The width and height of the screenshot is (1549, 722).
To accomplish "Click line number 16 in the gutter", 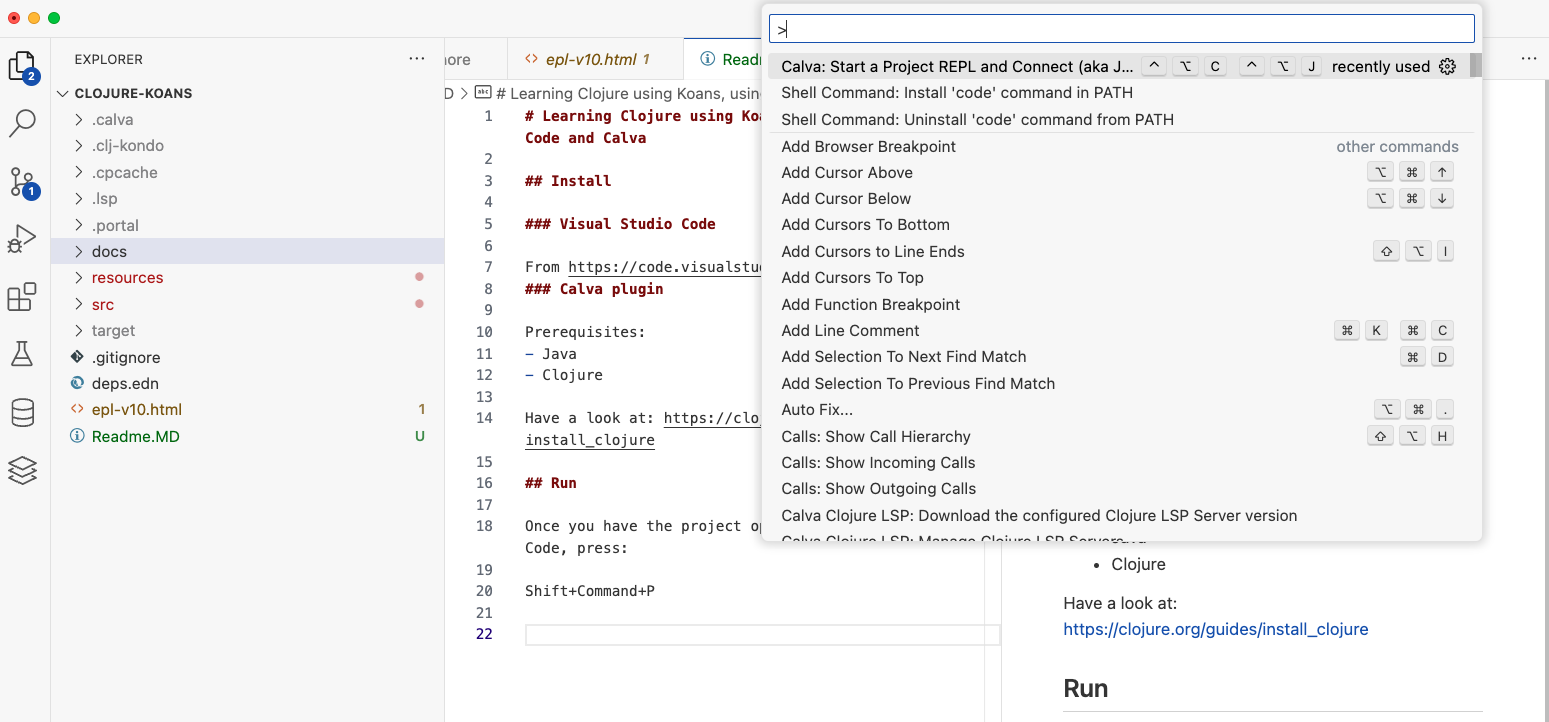I will coord(484,483).
